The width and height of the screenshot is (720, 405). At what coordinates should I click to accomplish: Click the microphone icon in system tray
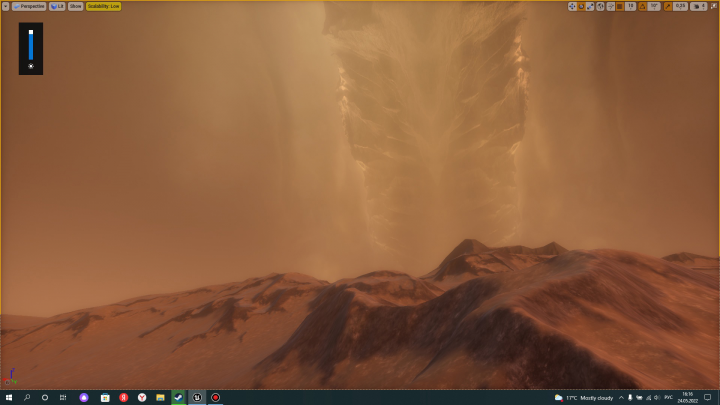pos(630,398)
